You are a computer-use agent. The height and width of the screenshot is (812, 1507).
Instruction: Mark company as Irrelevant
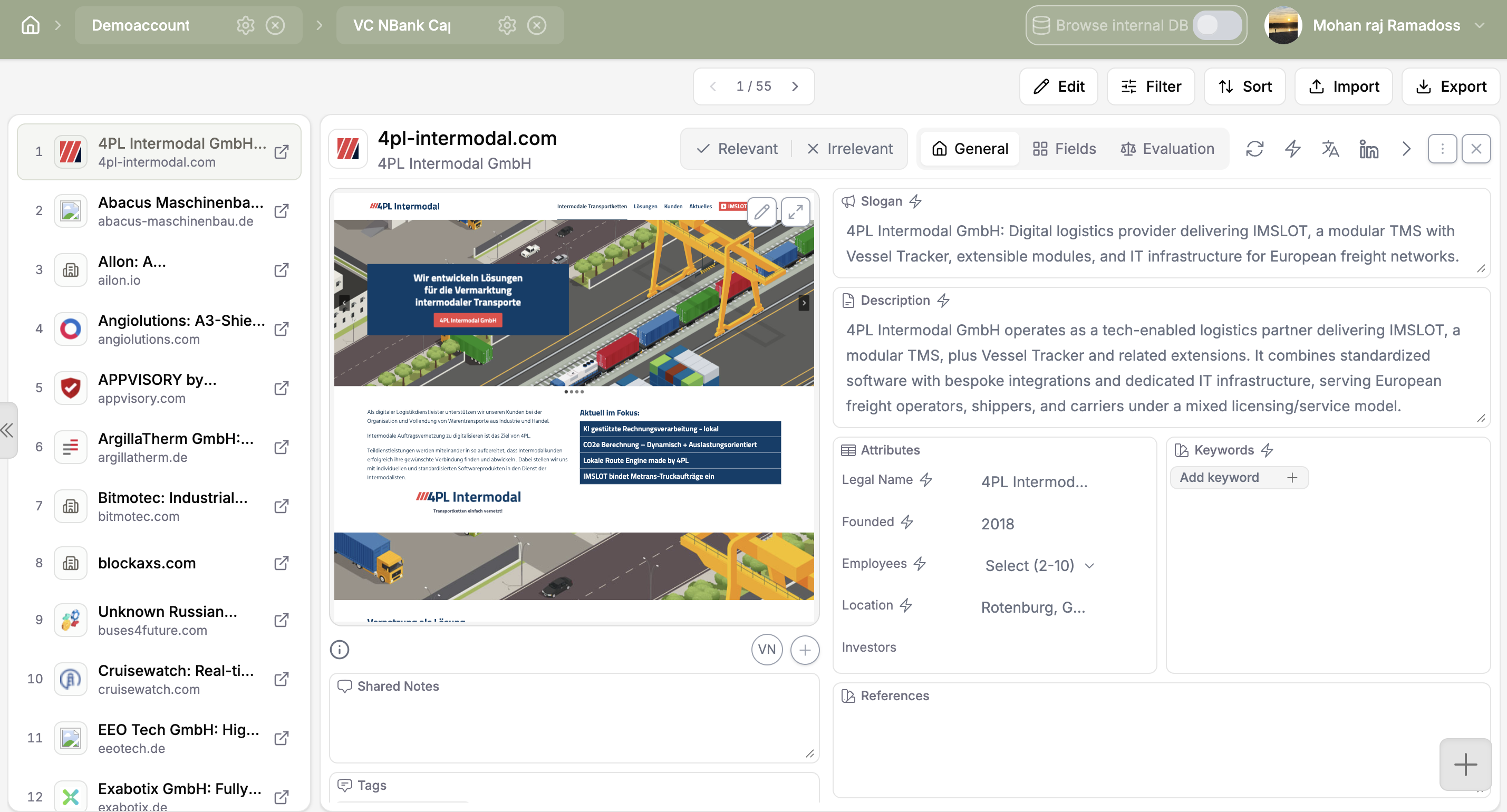tap(849, 149)
